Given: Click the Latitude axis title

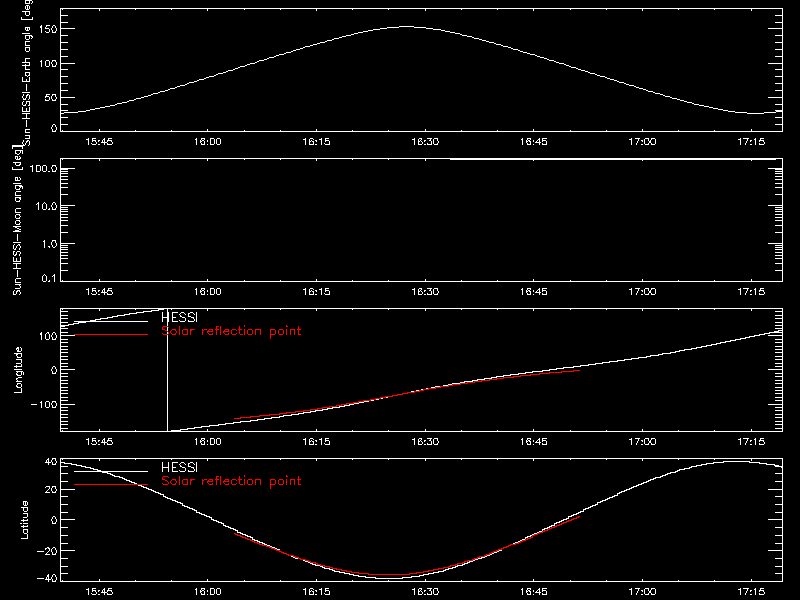Looking at the screenshot, I should (24, 520).
